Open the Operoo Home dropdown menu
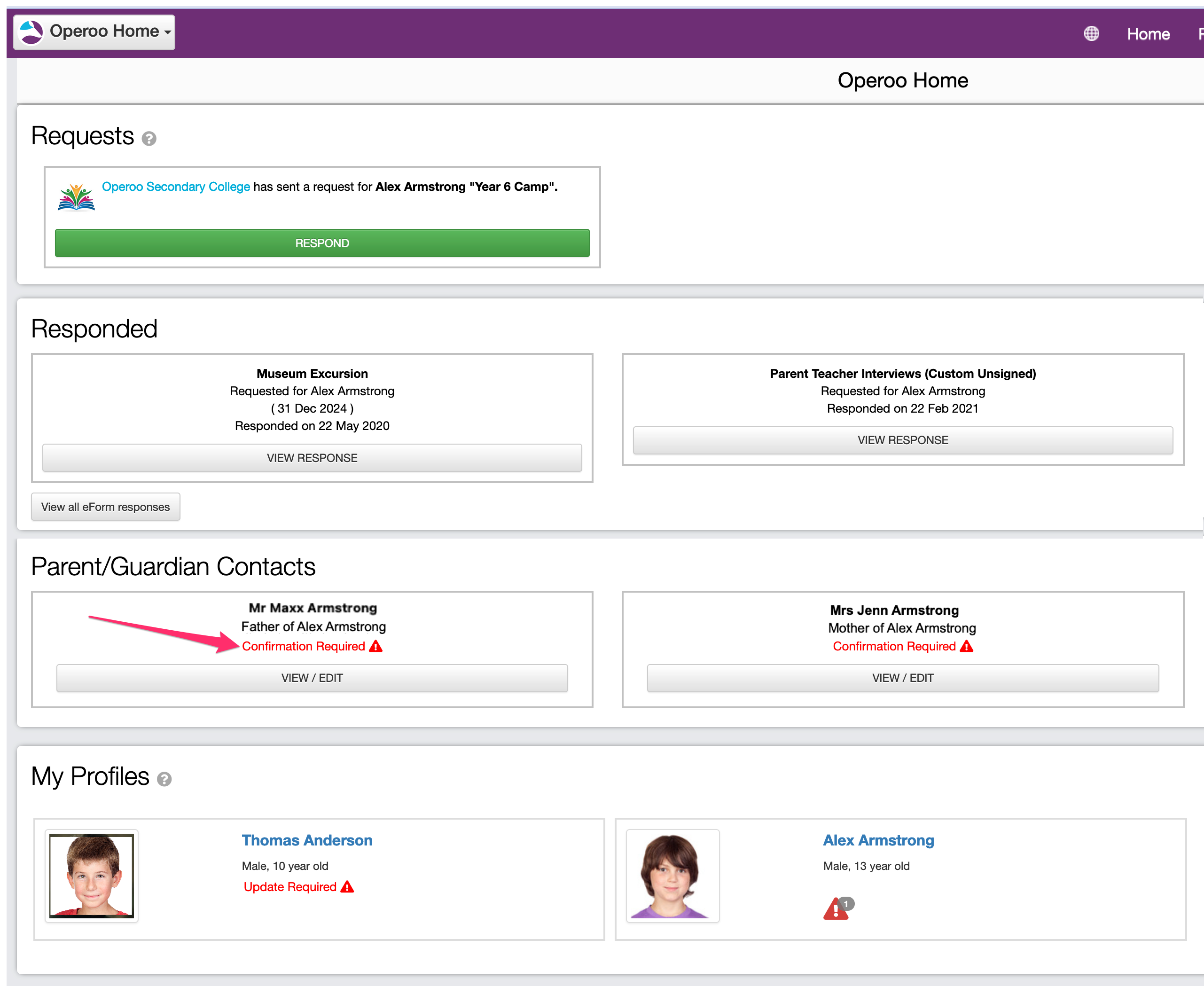This screenshot has width=1204, height=986. point(94,32)
